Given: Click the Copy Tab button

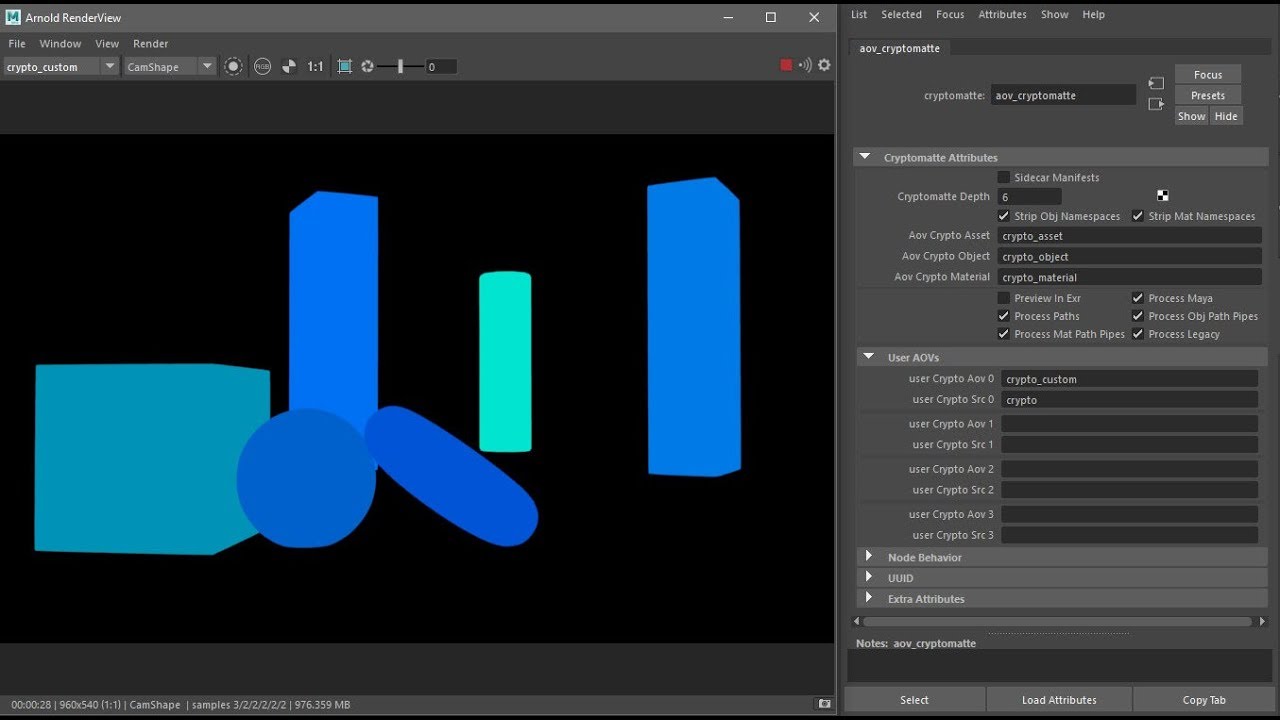Looking at the screenshot, I should pos(1204,700).
